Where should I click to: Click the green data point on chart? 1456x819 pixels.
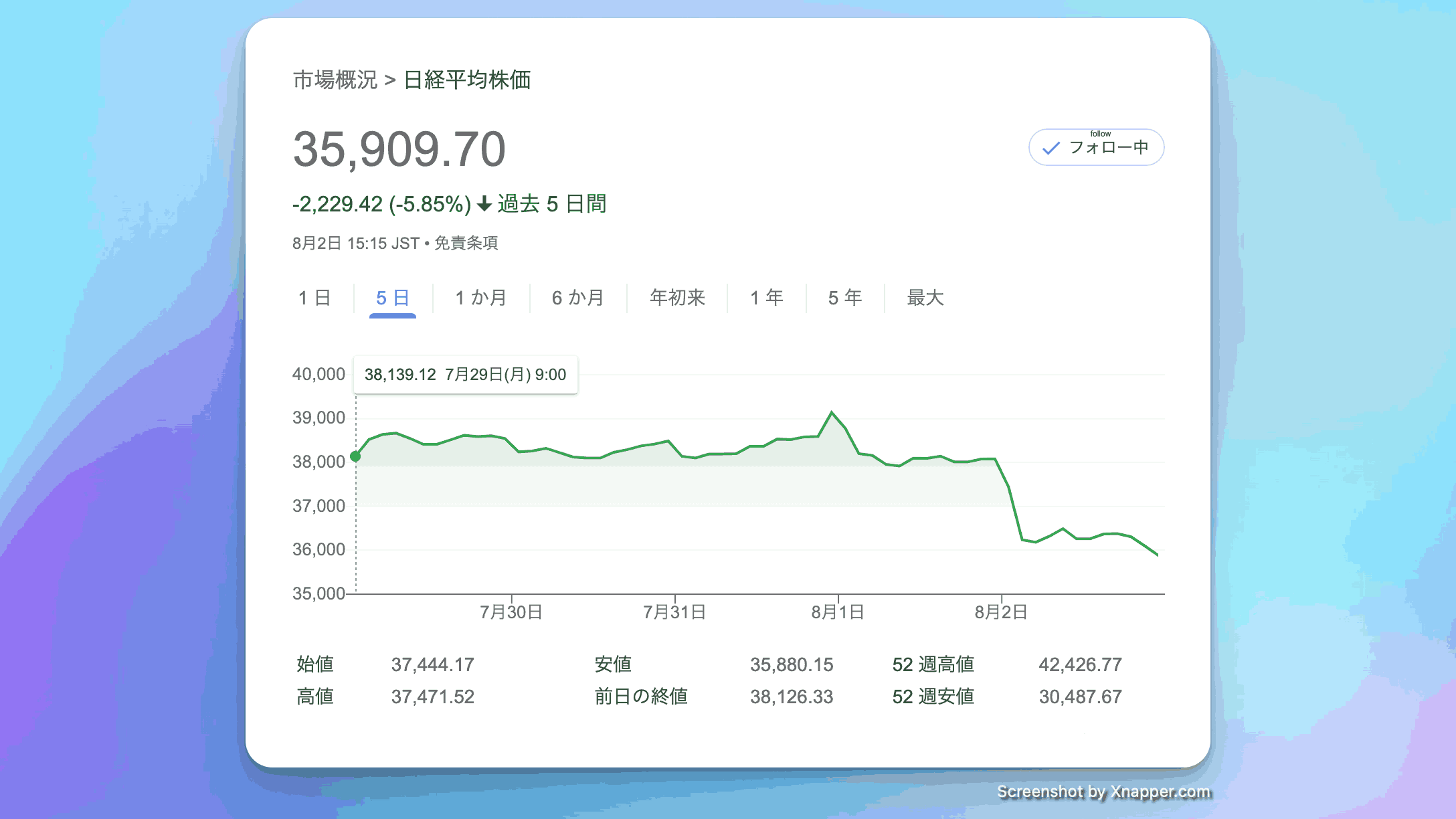(355, 456)
